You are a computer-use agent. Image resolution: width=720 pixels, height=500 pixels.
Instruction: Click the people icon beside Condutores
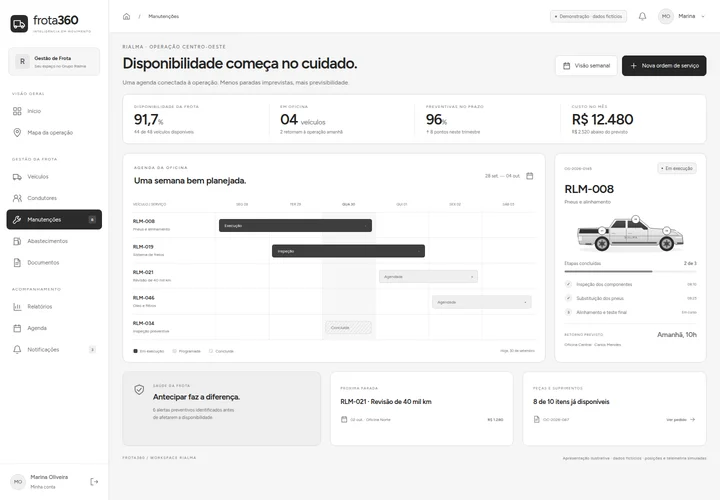(x=17, y=198)
